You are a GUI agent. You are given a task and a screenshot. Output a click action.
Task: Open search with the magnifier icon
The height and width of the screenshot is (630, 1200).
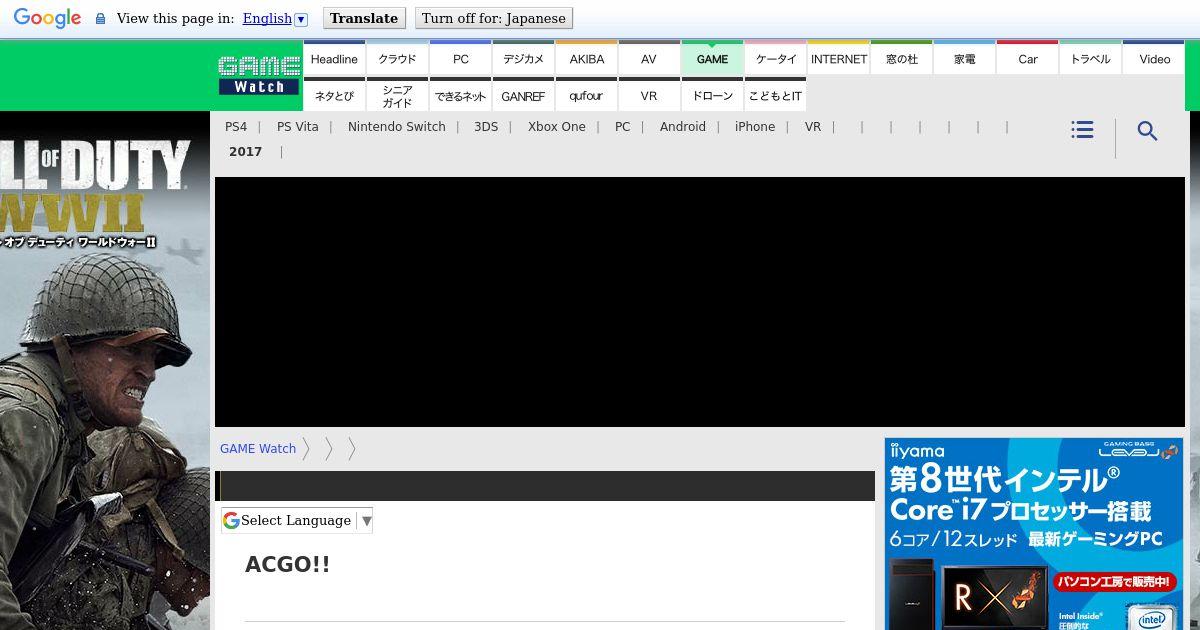[x=1147, y=131]
